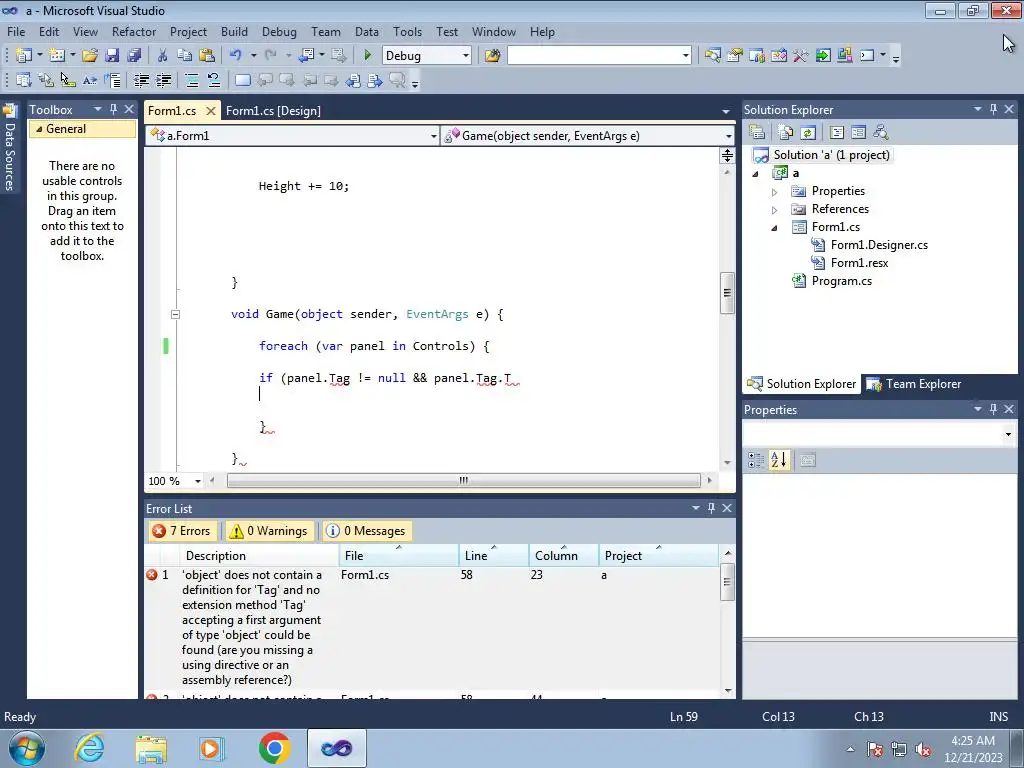1024x768 pixels.
Task: Open Google Chrome from the taskbar
Action: [274, 748]
